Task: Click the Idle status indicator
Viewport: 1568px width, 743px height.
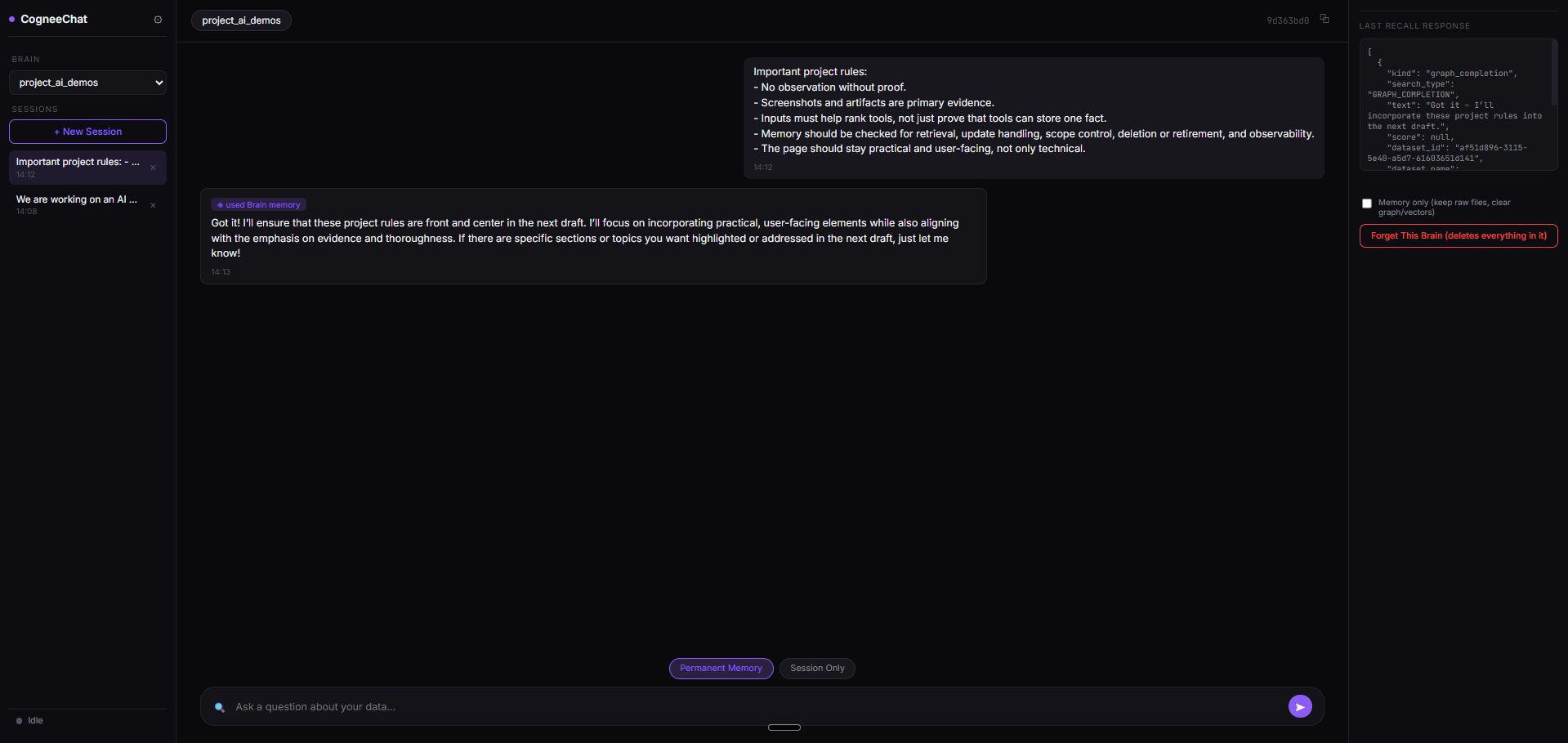Action: pos(29,720)
